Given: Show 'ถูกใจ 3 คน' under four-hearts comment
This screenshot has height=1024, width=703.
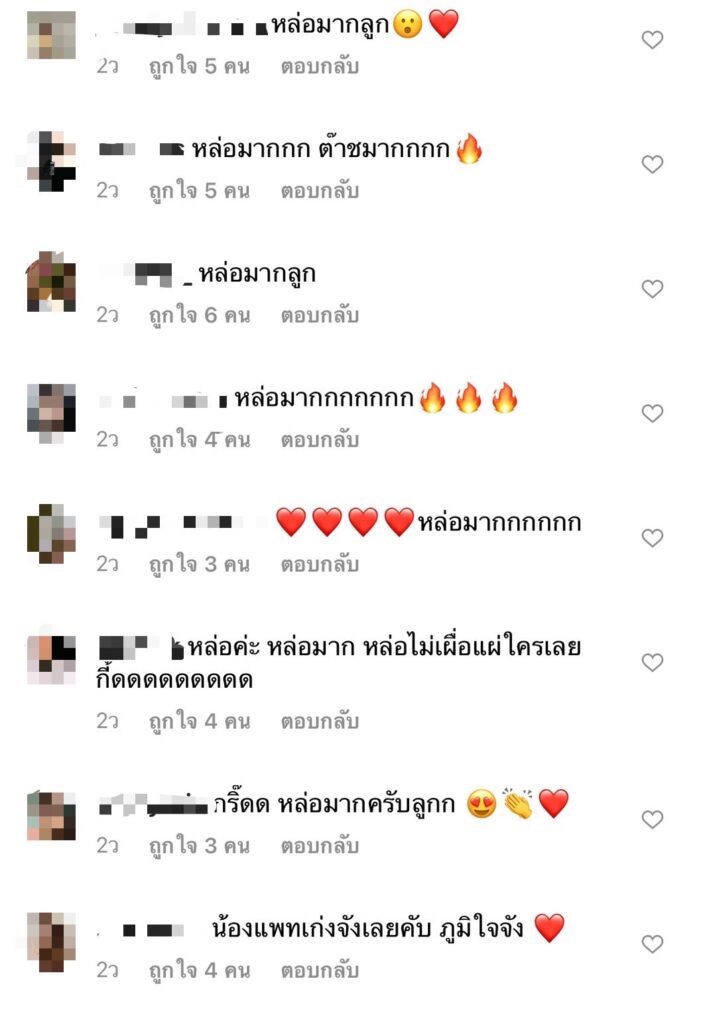Looking at the screenshot, I should tap(199, 564).
